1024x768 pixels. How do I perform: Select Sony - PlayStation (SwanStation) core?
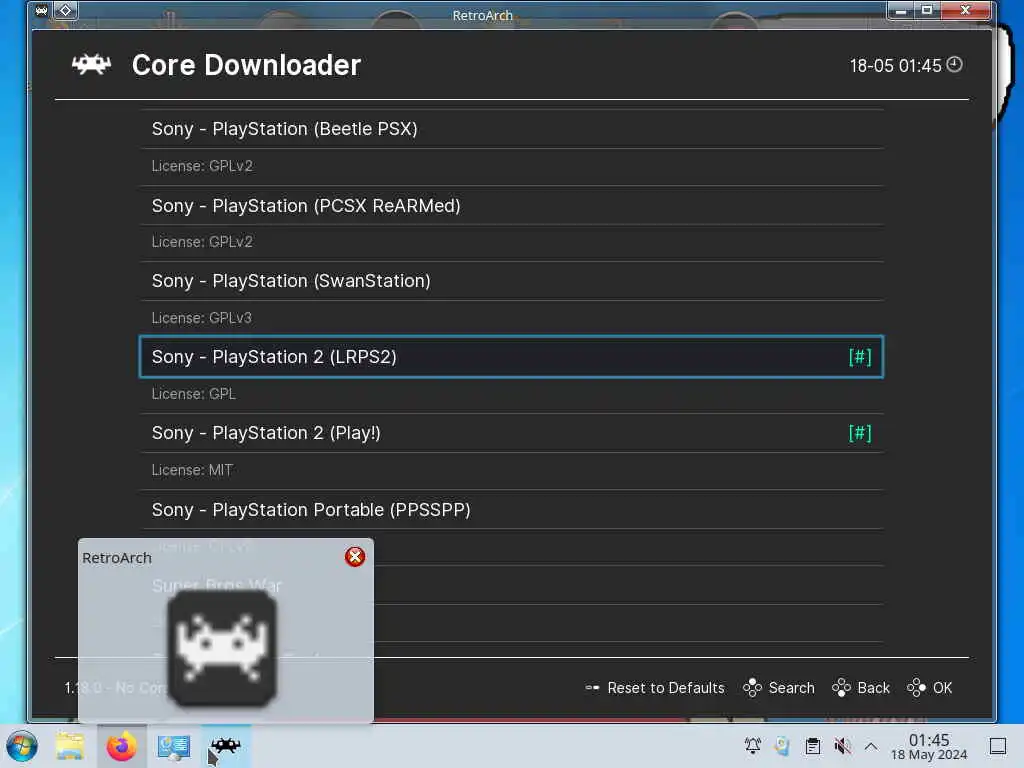tap(511, 281)
